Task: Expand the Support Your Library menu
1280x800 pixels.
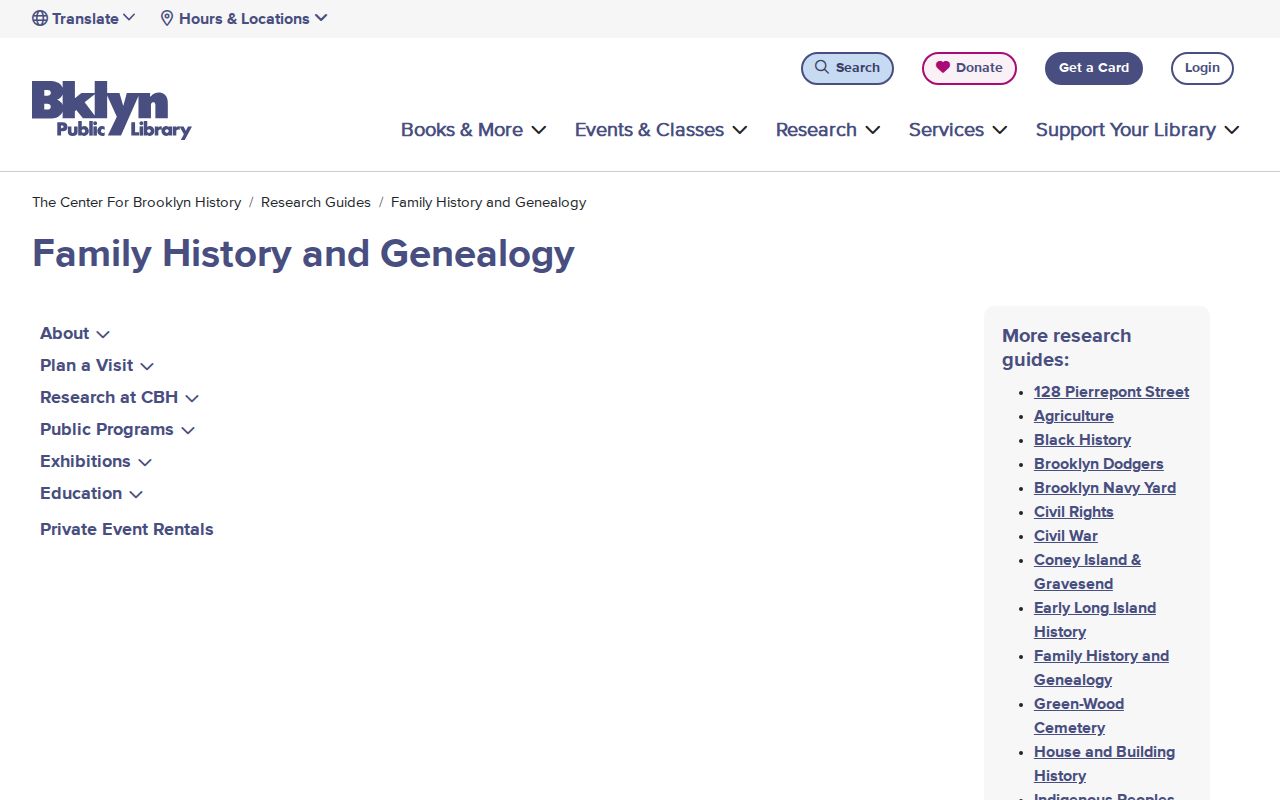Action: (1138, 130)
